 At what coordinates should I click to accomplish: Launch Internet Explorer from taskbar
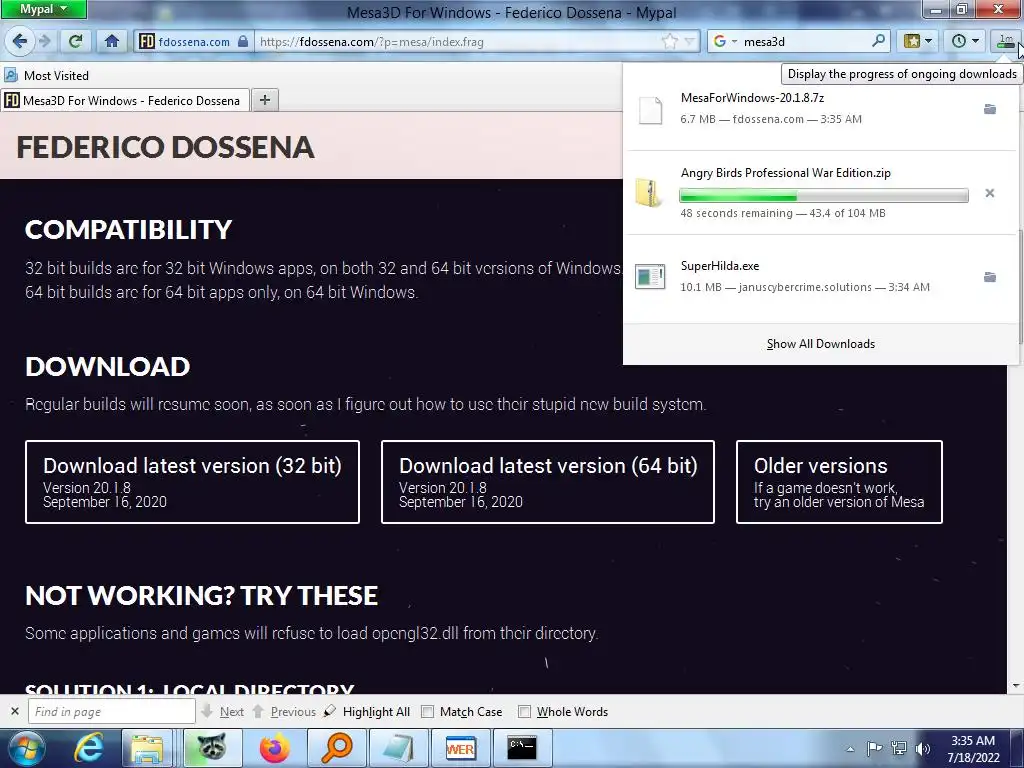click(88, 748)
